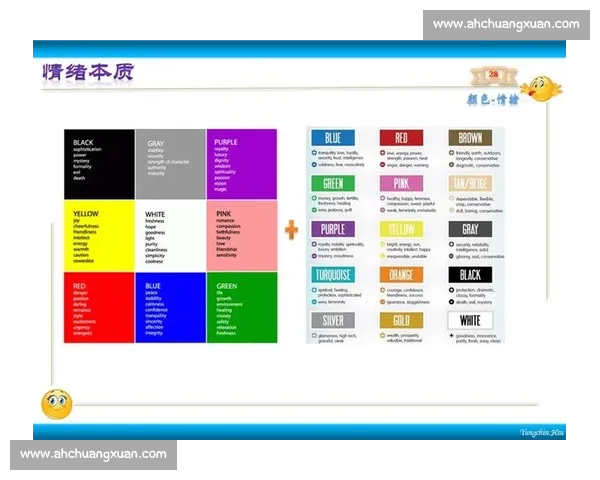
Task: Select the ORANGE label banner in the right chart
Action: click(x=400, y=274)
